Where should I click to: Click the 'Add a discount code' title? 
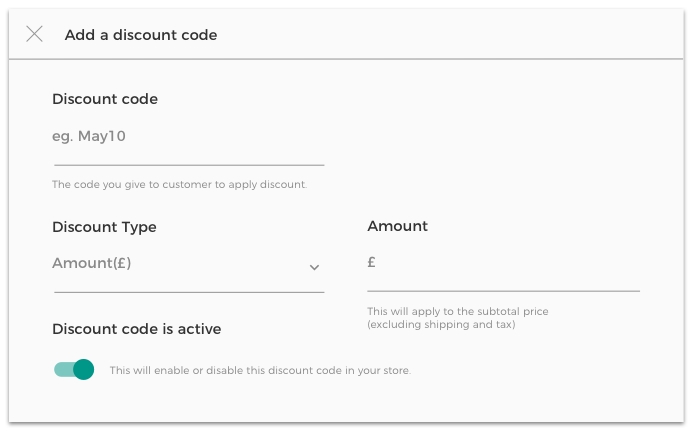click(141, 35)
